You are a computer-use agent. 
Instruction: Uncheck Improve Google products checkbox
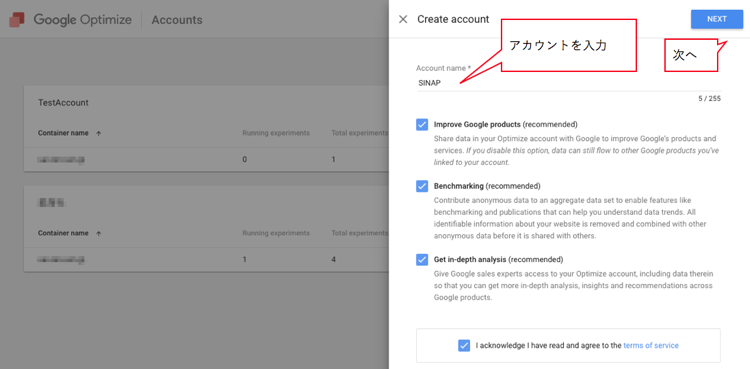[422, 124]
